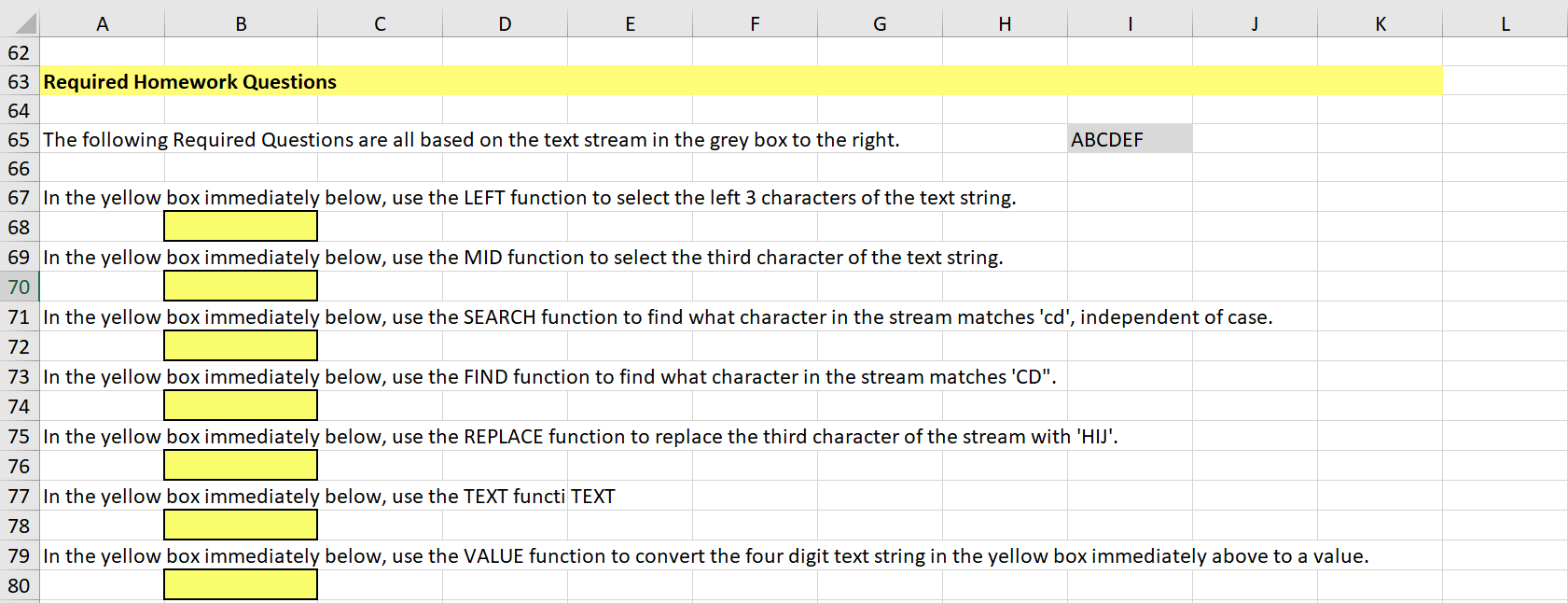This screenshot has width=1568, height=603.
Task: Select yellow answer box in row 68
Action: click(241, 226)
